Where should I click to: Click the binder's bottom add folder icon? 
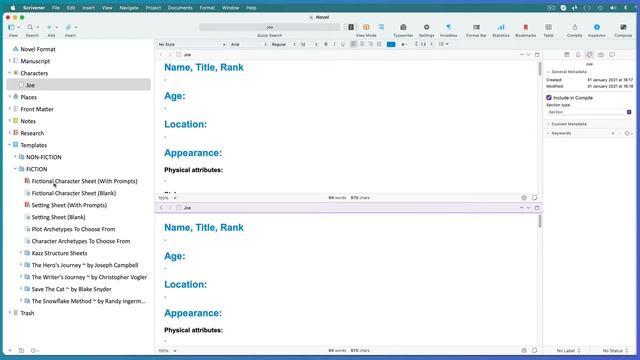21,351
